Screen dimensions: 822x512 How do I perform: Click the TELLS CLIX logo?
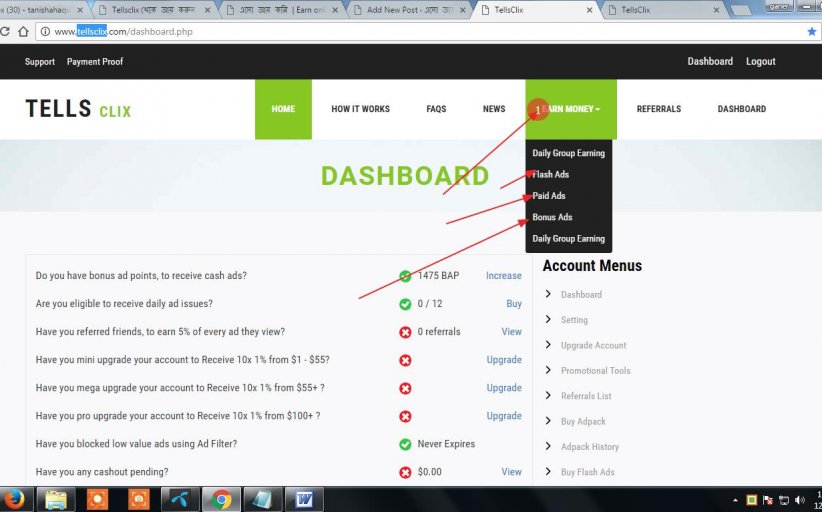(x=78, y=109)
